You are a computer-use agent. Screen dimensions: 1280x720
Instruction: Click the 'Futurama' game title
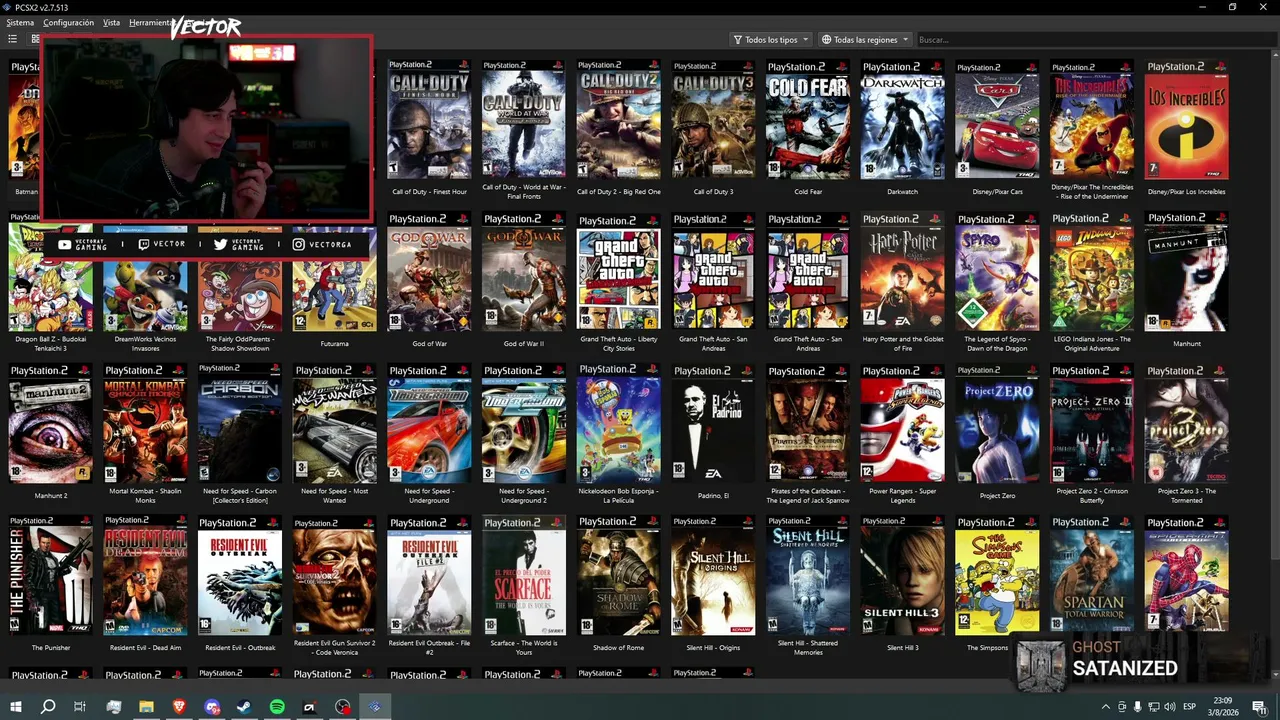pyautogui.click(x=334, y=344)
